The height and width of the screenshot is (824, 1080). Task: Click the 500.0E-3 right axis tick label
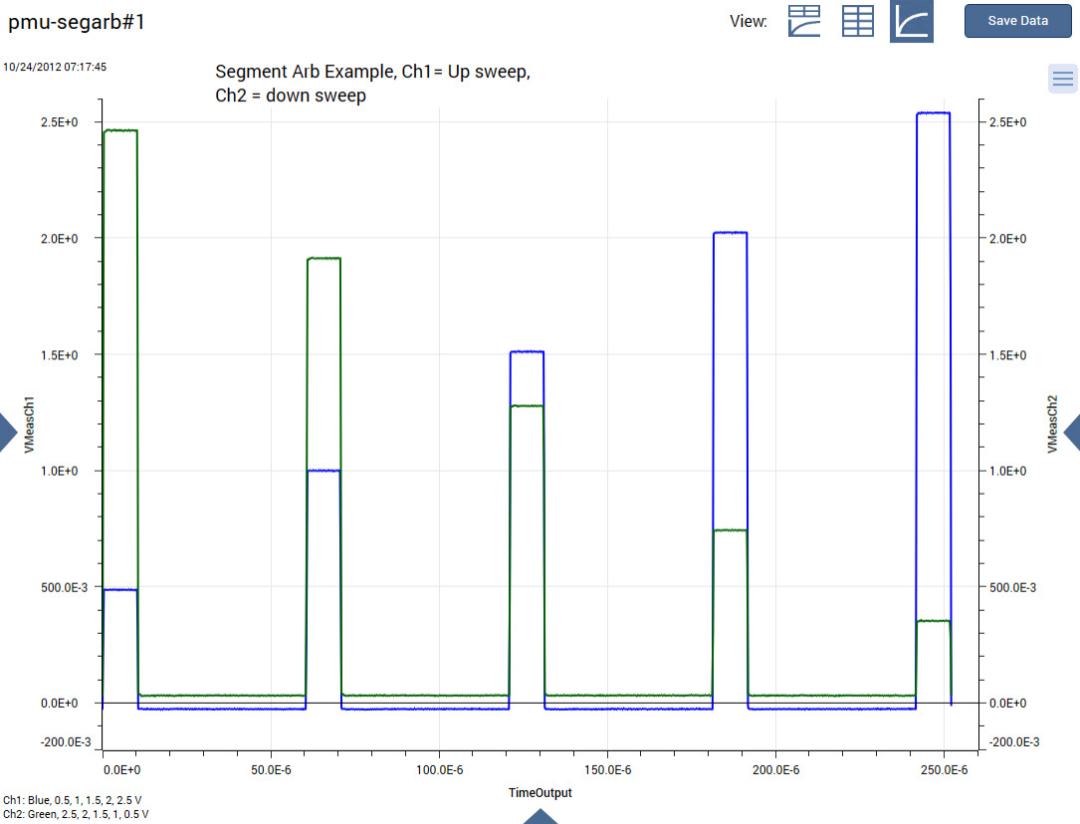pyautogui.click(x=1012, y=587)
